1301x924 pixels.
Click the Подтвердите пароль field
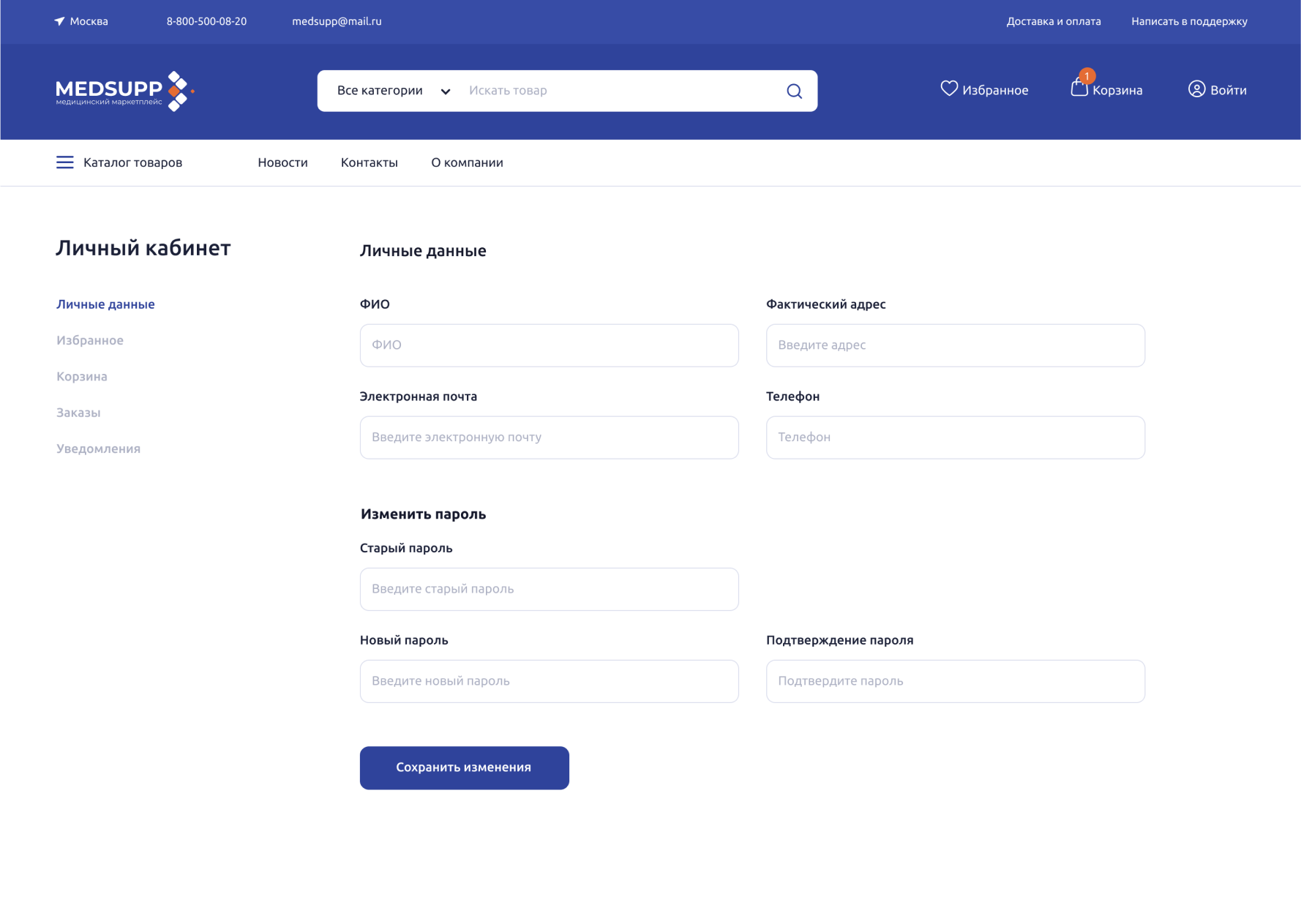[955, 681]
